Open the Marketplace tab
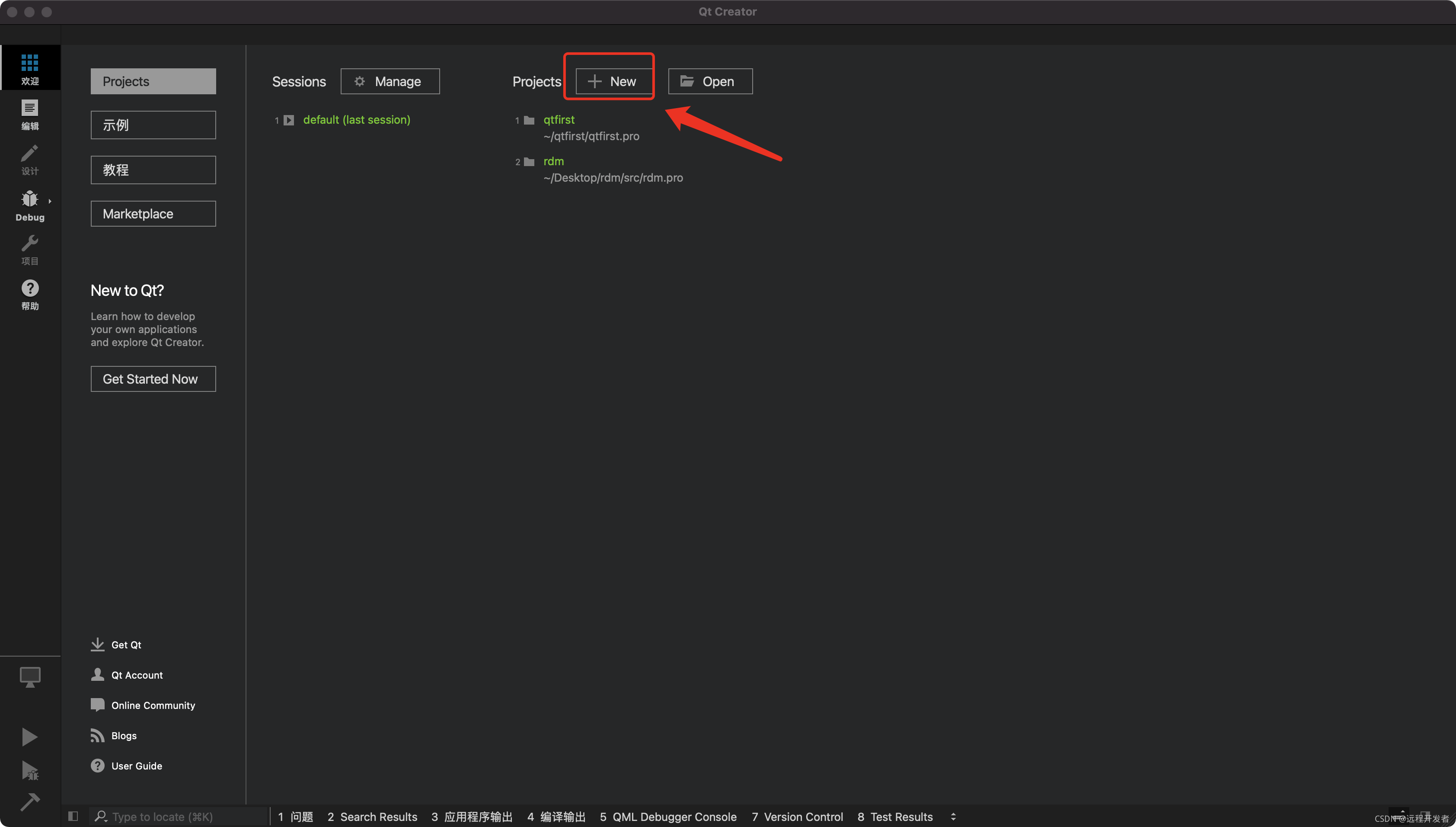Viewport: 1456px width, 827px height. pos(153,214)
